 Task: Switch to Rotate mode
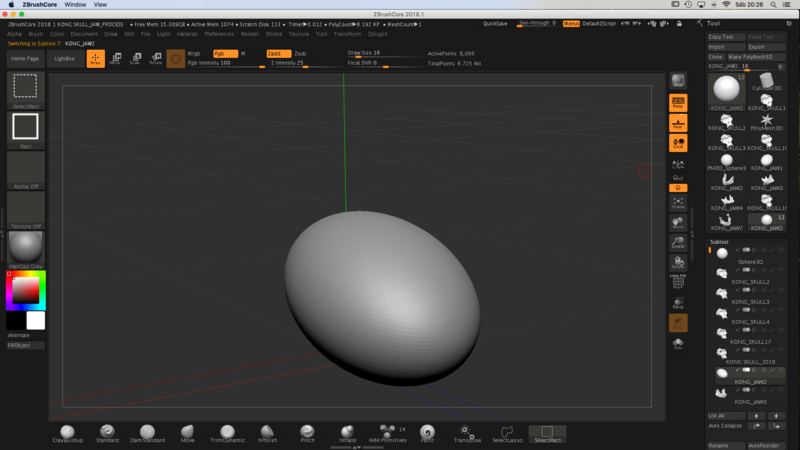click(x=155, y=59)
